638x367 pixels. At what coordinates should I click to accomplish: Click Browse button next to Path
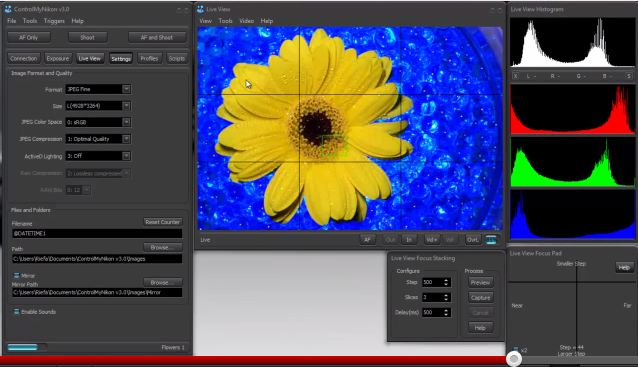pos(162,247)
